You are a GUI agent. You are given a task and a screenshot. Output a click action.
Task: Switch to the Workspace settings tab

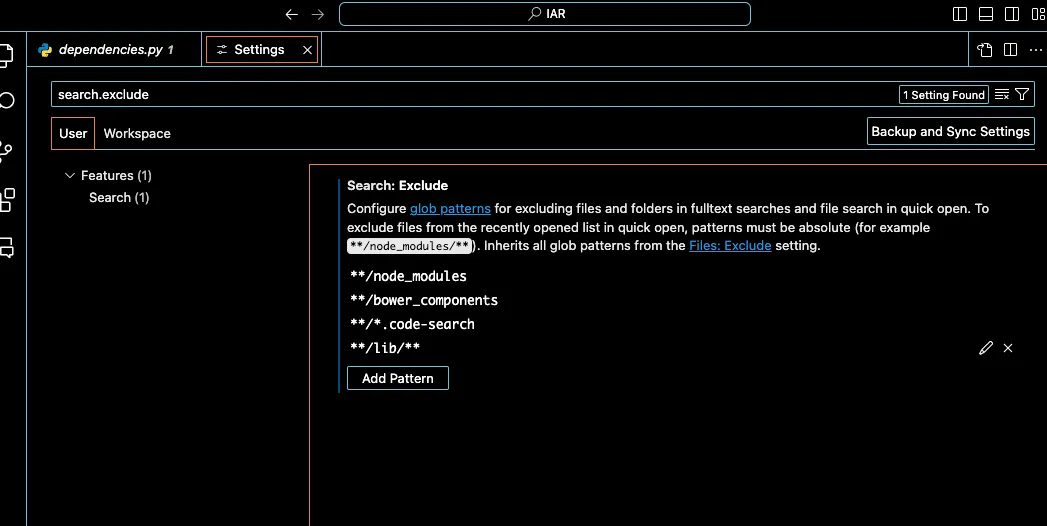(137, 134)
